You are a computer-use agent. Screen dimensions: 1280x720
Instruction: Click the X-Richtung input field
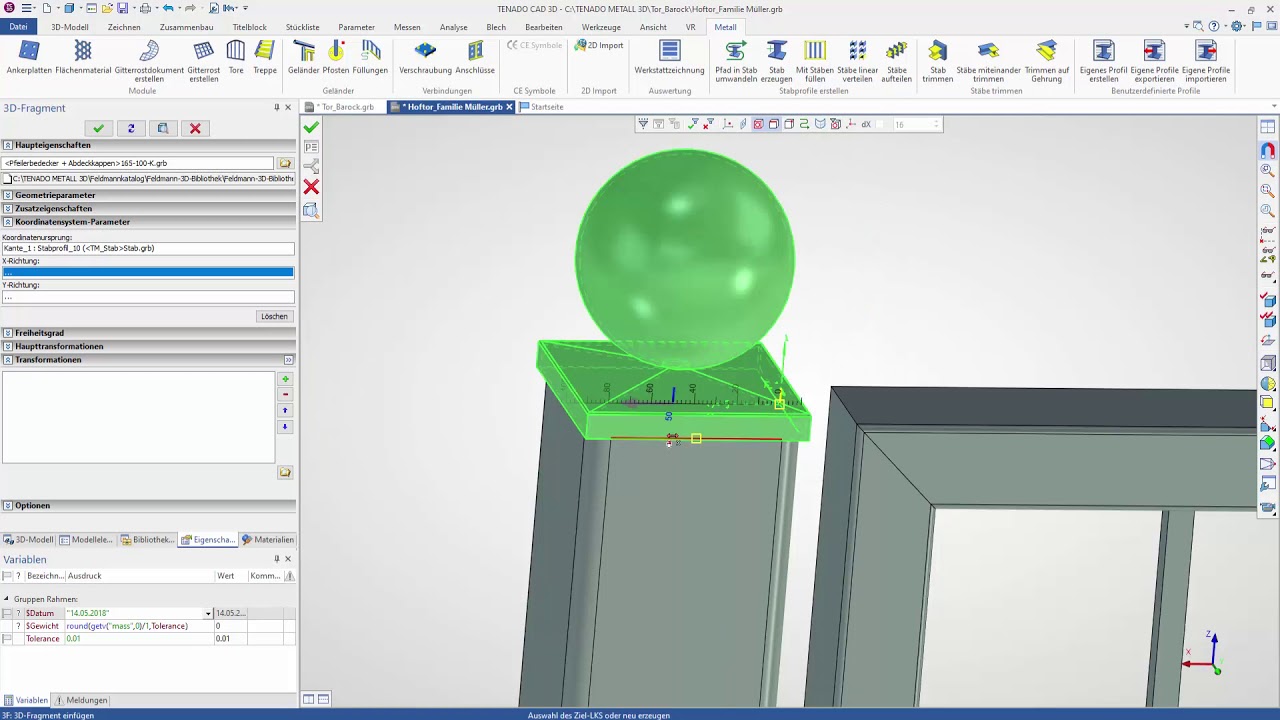click(148, 272)
